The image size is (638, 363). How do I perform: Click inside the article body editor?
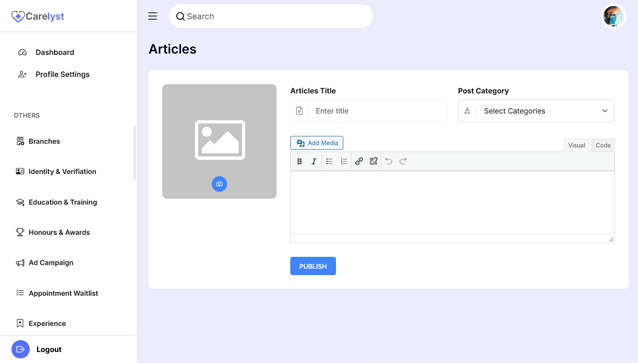tap(452, 202)
